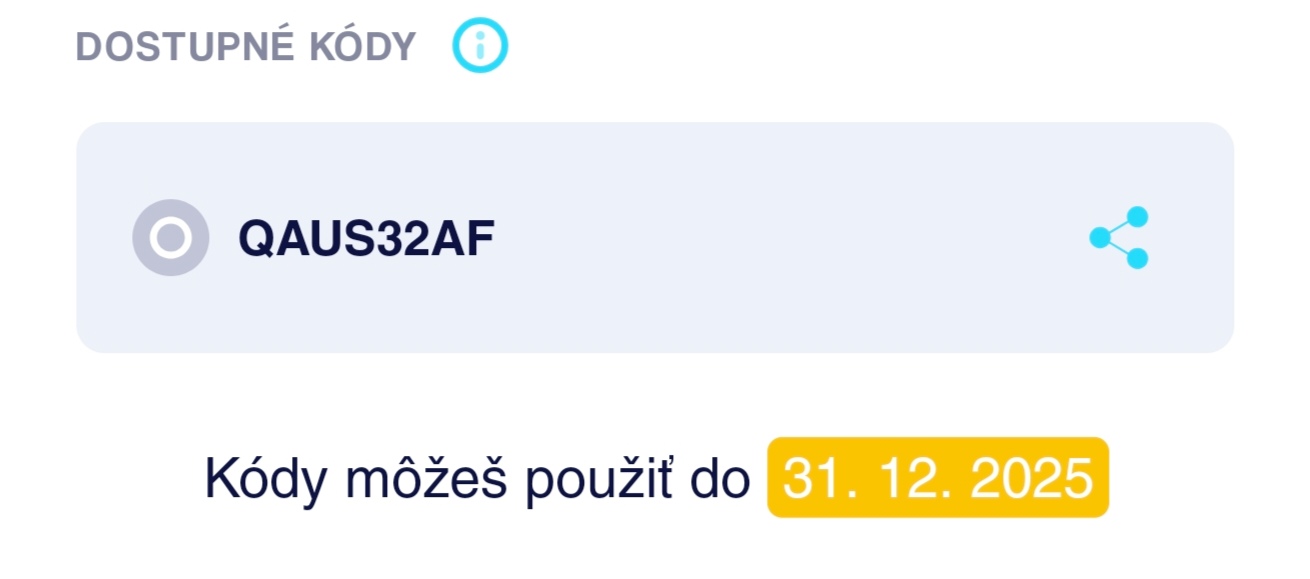1310x579 pixels.
Task: Send the code via the share icon
Action: tap(1119, 237)
